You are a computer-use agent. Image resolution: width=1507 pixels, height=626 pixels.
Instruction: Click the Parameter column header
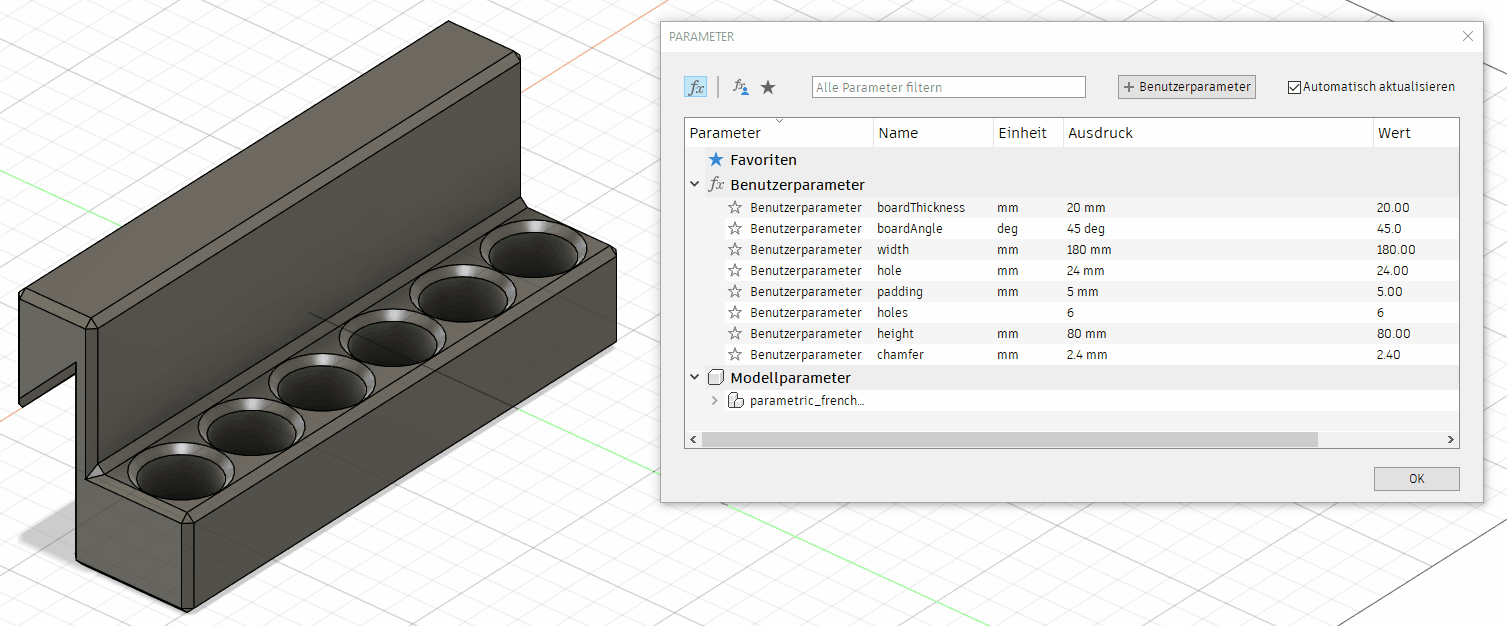[779, 133]
